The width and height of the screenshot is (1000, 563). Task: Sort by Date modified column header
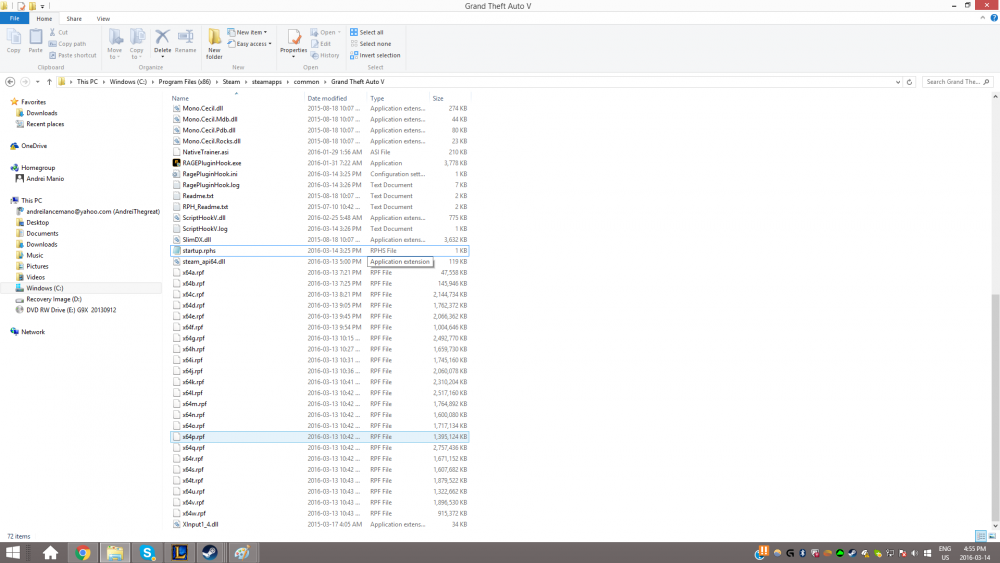pyautogui.click(x=336, y=98)
